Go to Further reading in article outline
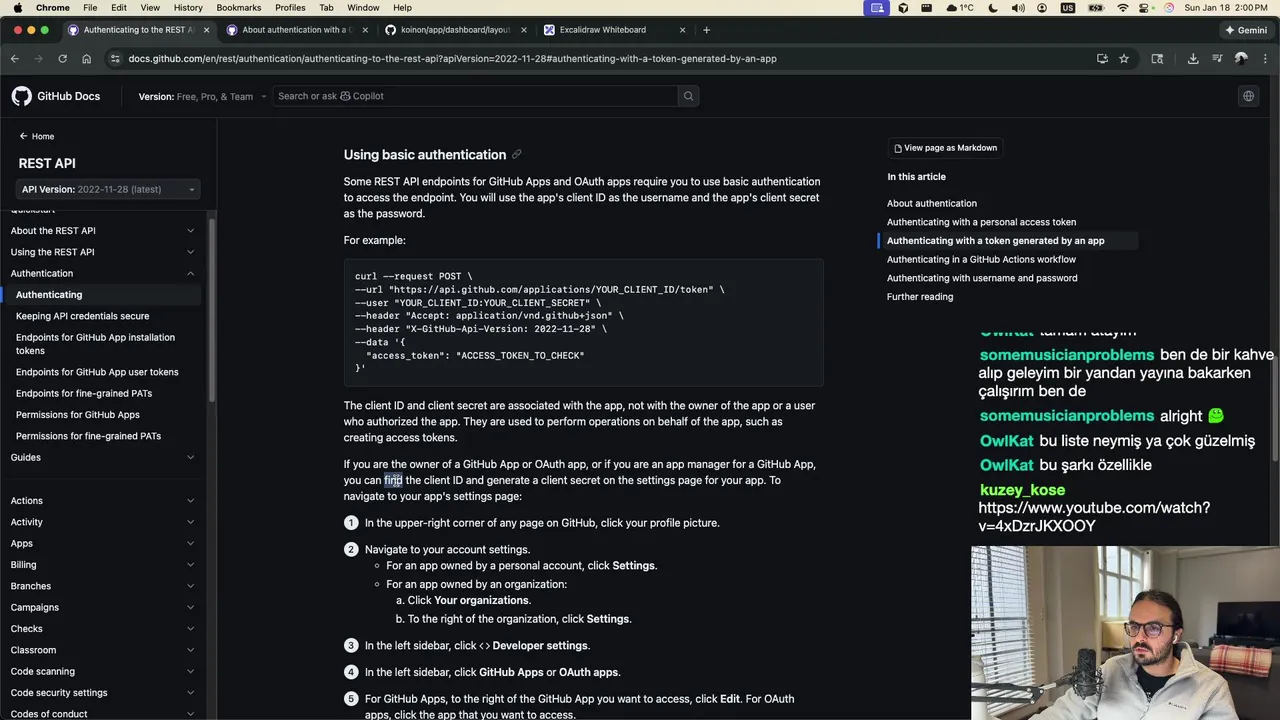The height and width of the screenshot is (720, 1280). point(920,297)
